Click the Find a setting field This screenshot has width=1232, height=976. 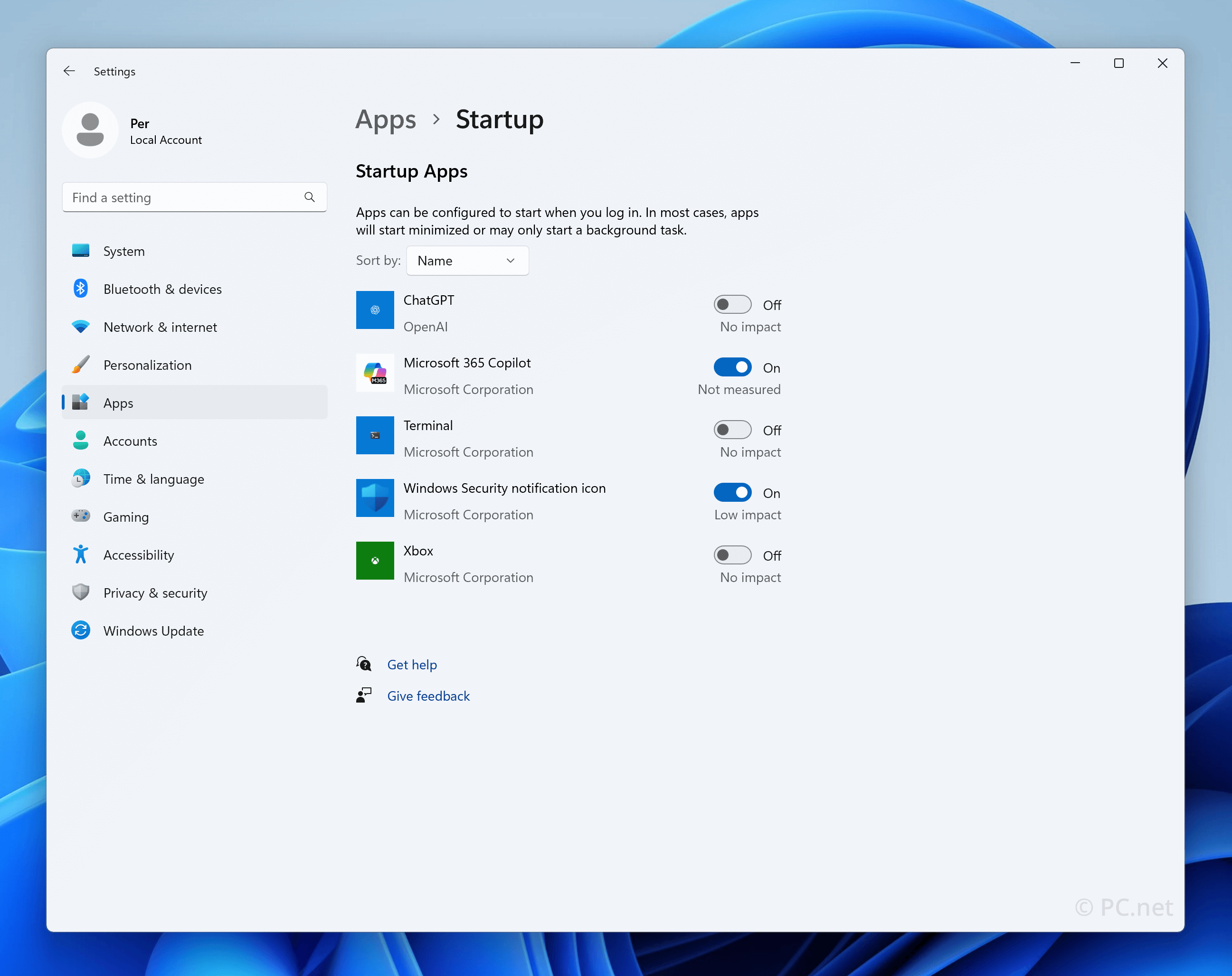click(183, 197)
